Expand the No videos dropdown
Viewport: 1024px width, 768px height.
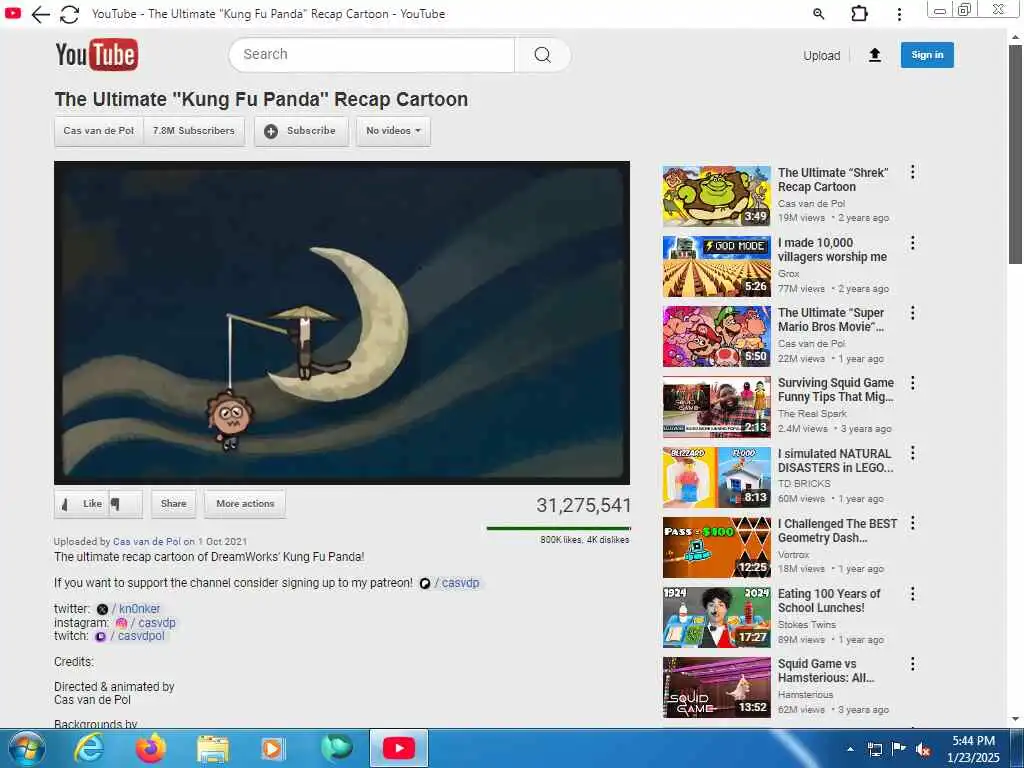393,131
